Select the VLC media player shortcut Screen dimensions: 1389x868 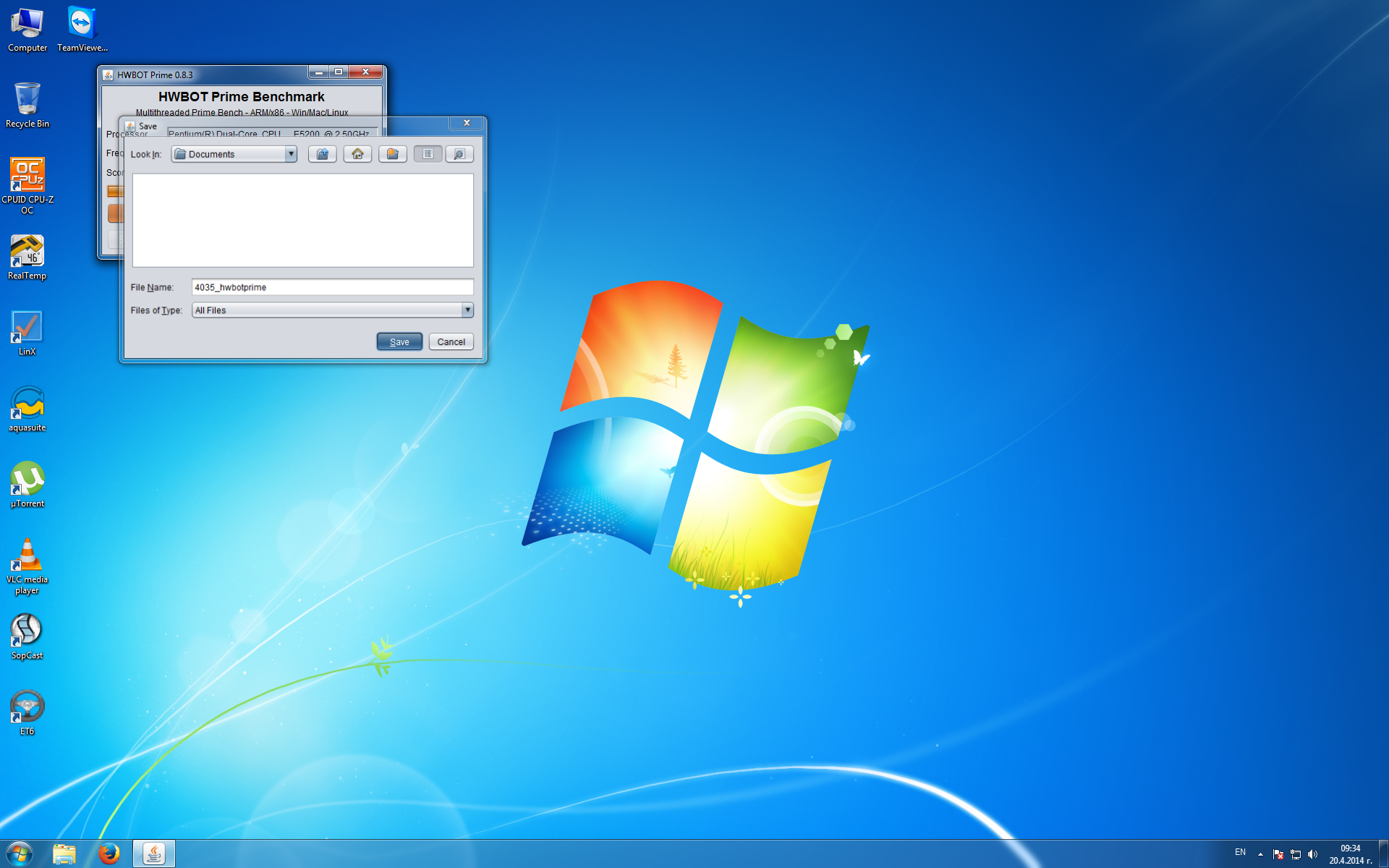click(27, 566)
